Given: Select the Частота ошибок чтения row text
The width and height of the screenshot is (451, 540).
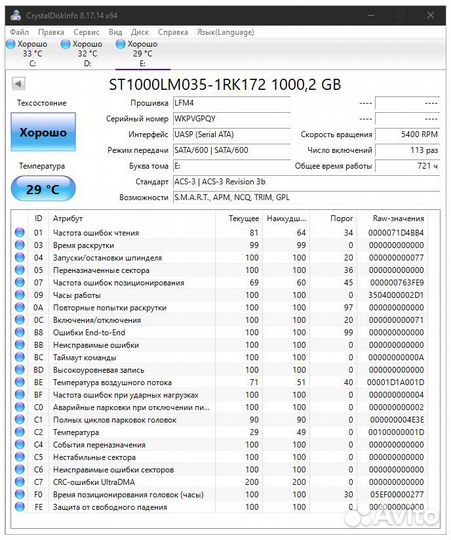Looking at the screenshot, I should (96, 233).
